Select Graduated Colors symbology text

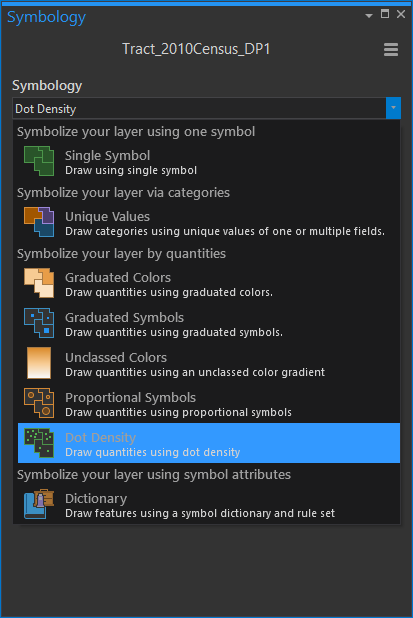point(118,277)
